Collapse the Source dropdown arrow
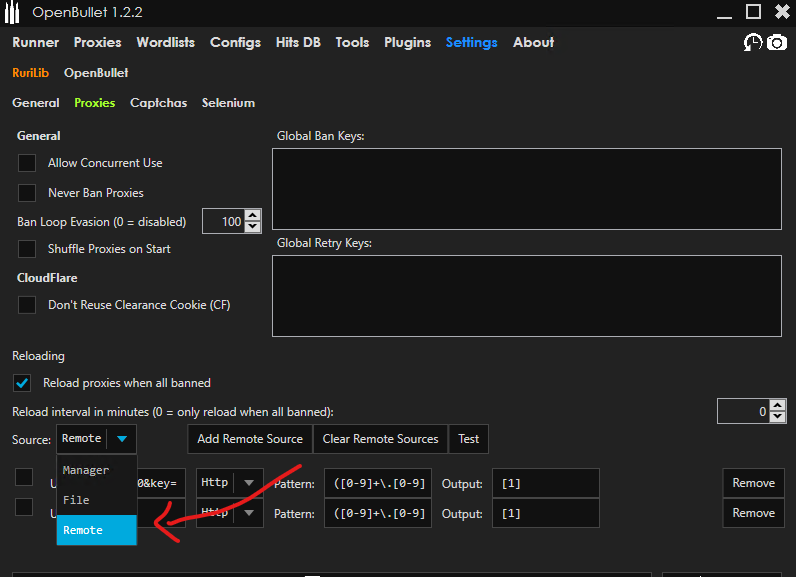Image resolution: width=796 pixels, height=577 pixels. click(122, 439)
